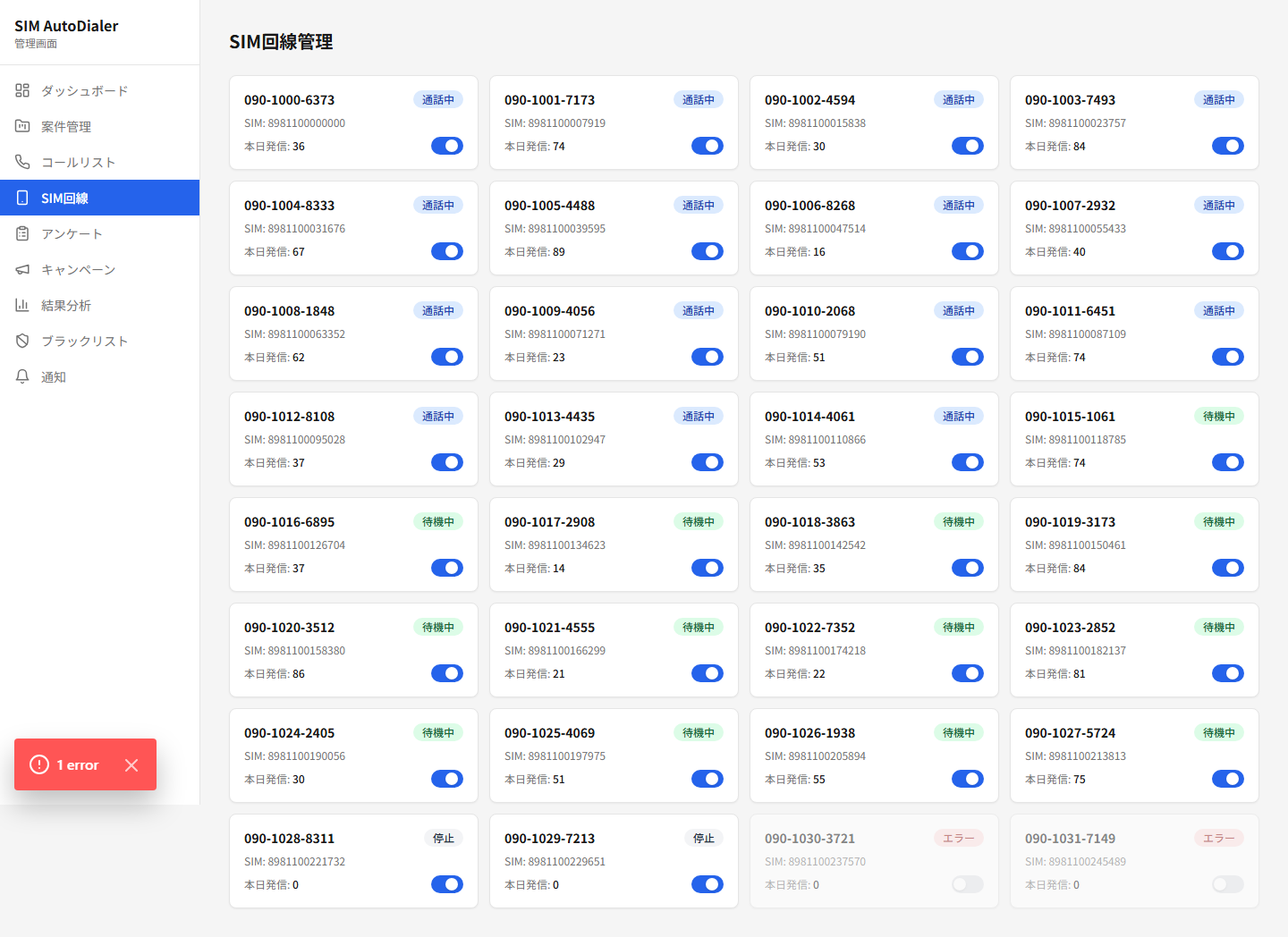The image size is (1288, 937).
Task: Open ブラックリスト menu item
Action: [x=99, y=341]
